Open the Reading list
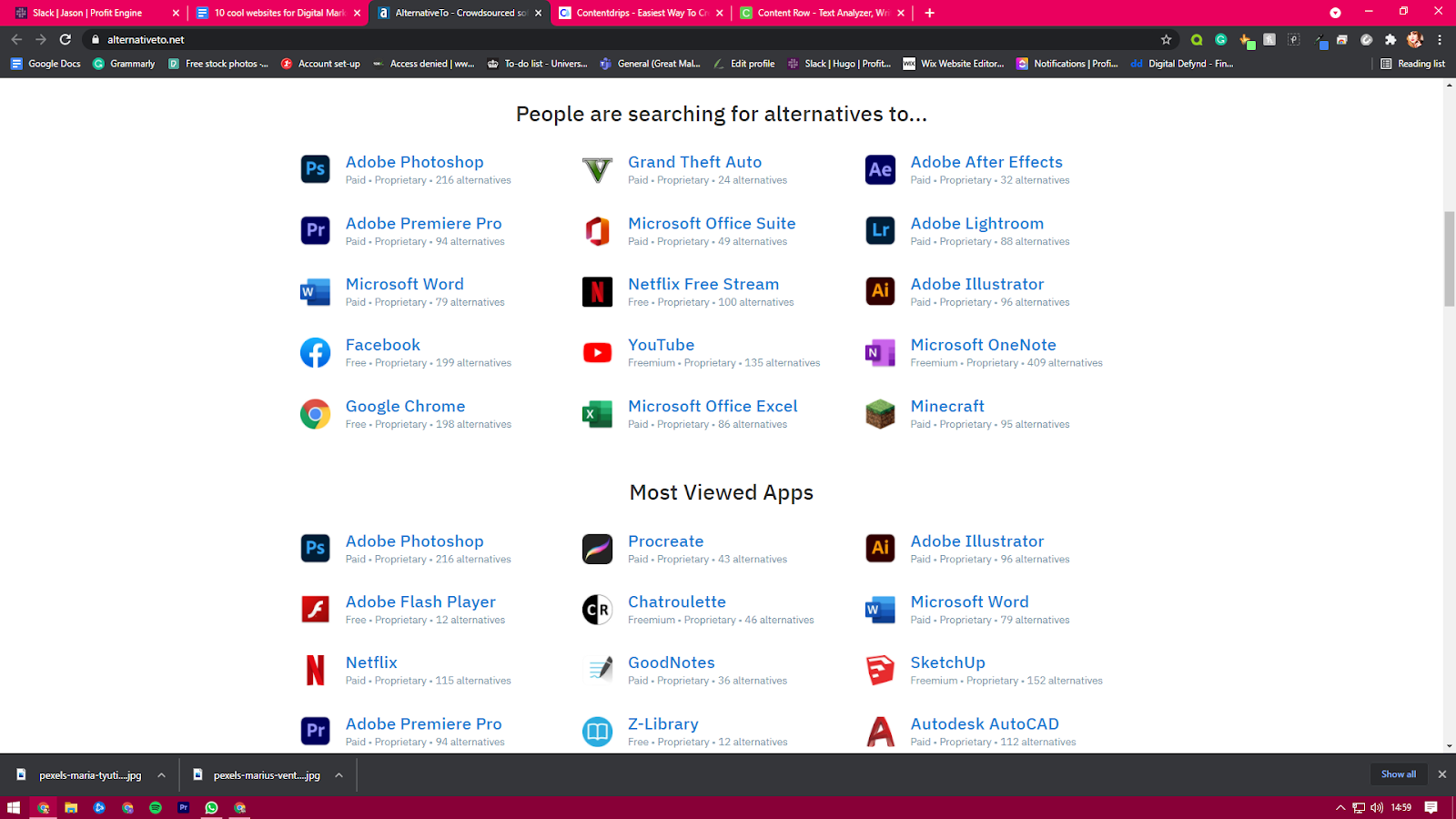Image resolution: width=1456 pixels, height=819 pixels. (x=1412, y=64)
